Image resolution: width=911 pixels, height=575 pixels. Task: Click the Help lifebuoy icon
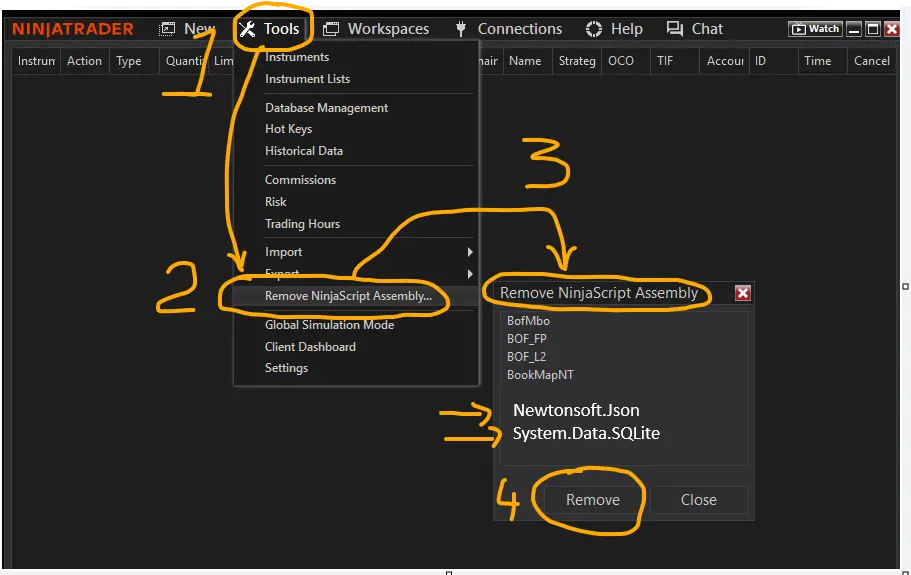[594, 29]
